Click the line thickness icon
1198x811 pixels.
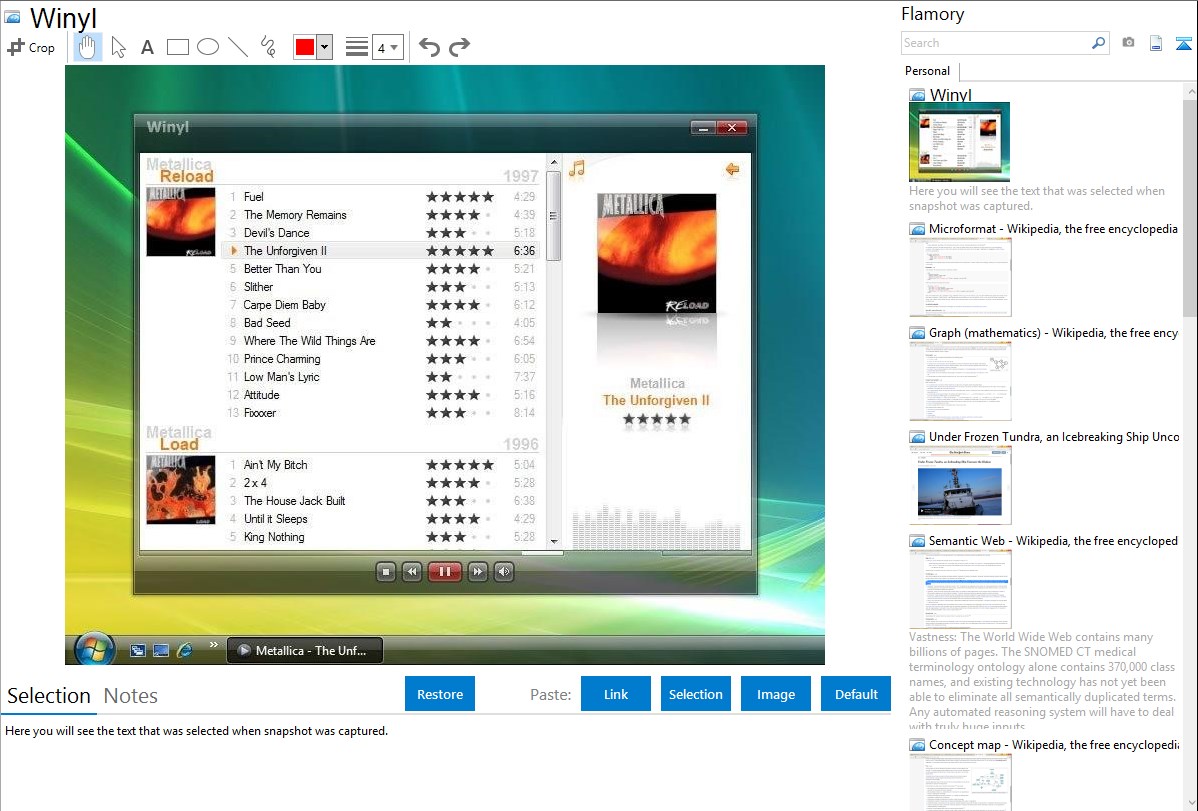356,47
